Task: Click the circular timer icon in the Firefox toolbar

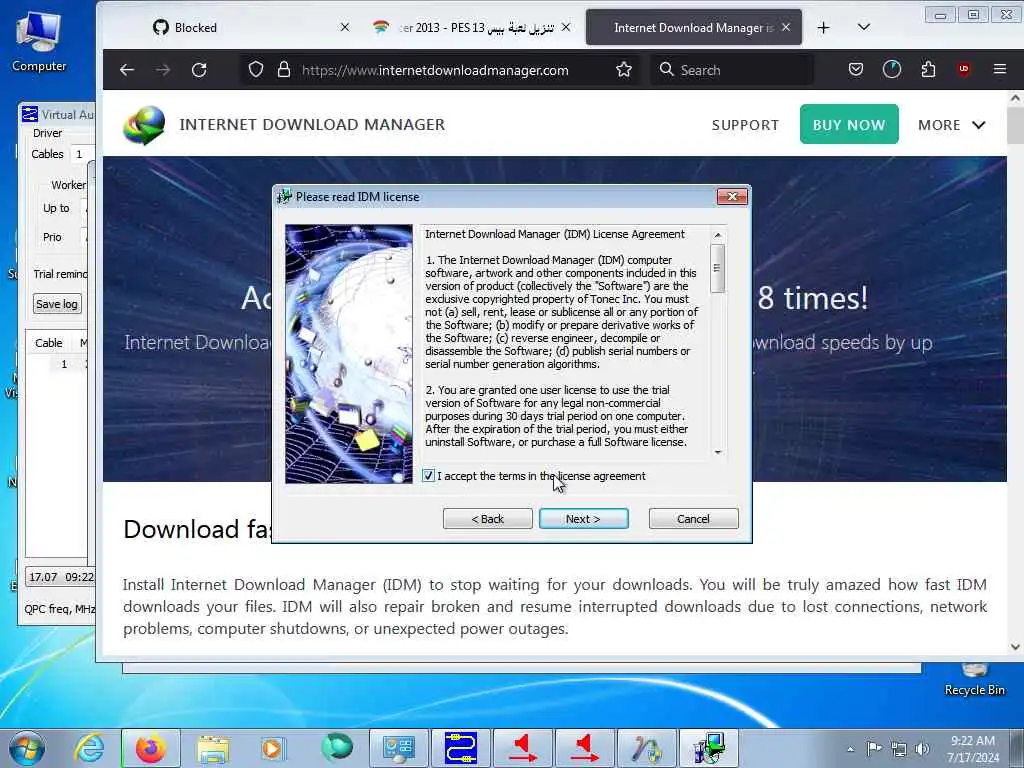Action: click(x=891, y=69)
